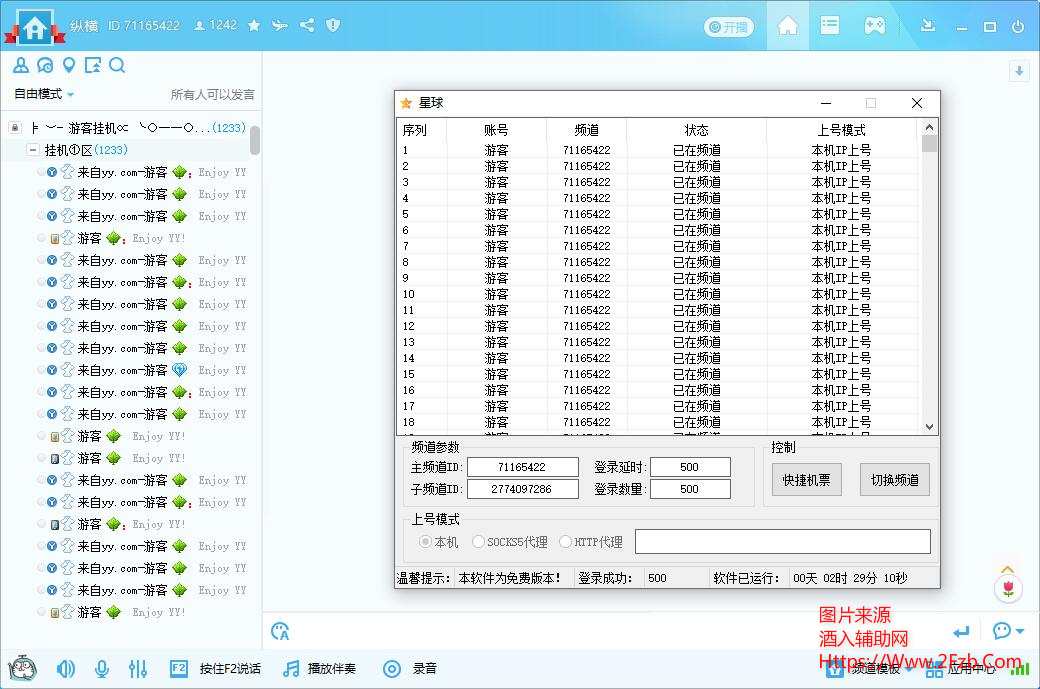Select the 本机 radio option
Viewport: 1040px width, 689px height.
(x=438, y=542)
